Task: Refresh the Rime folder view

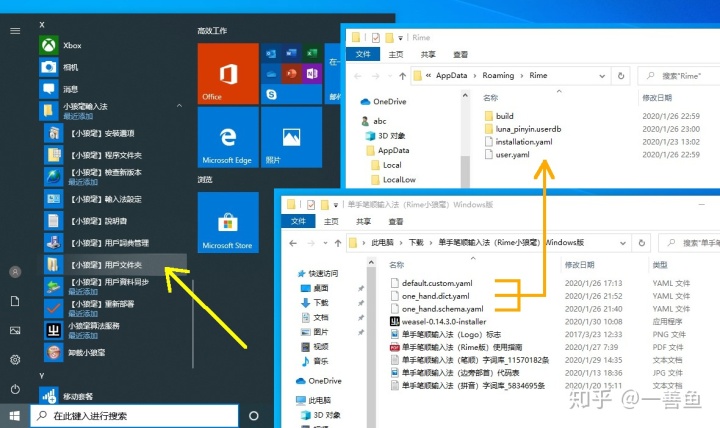Action: 621,76
